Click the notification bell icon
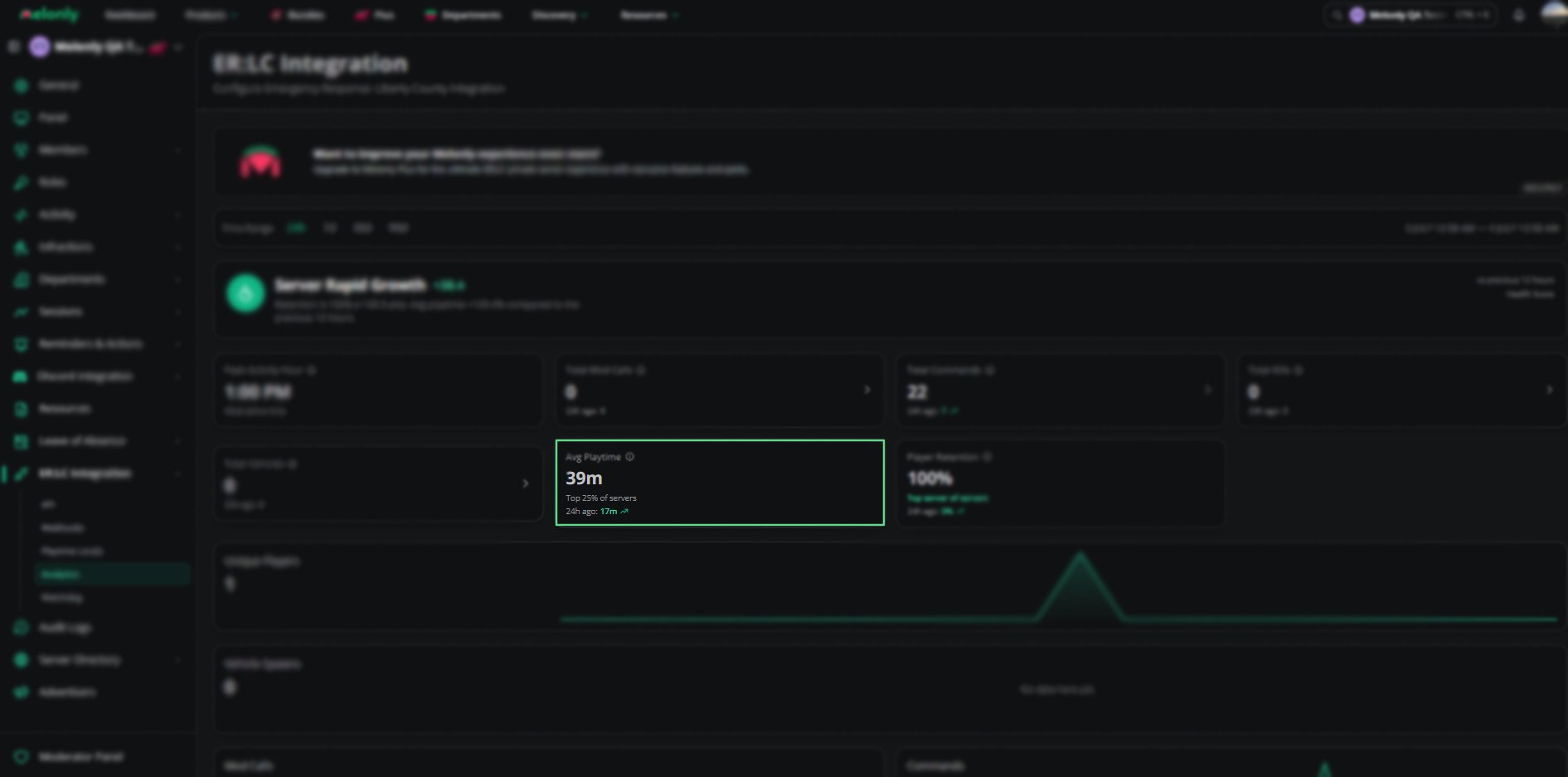 tap(1518, 15)
